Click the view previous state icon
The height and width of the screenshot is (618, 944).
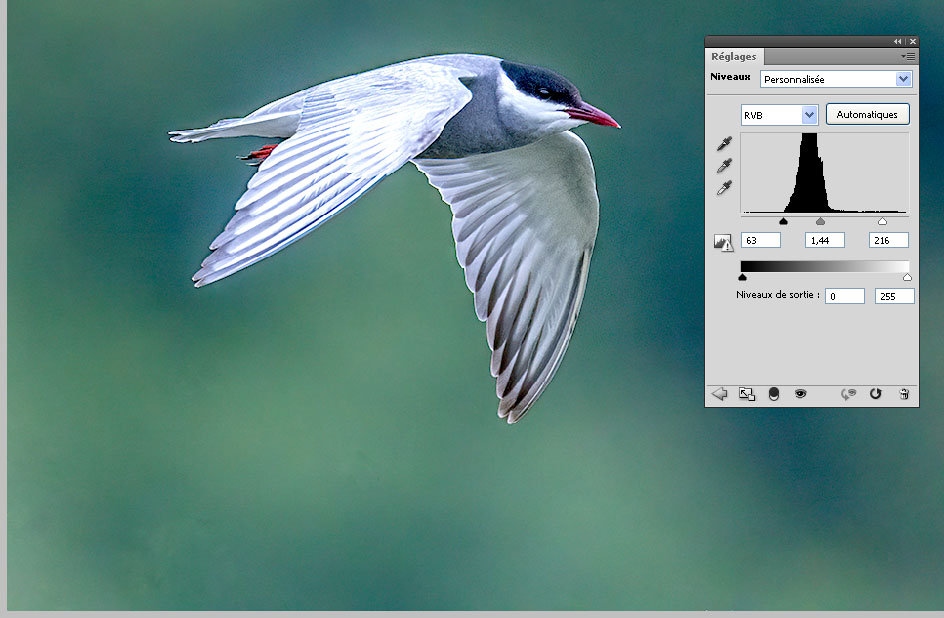pos(848,394)
